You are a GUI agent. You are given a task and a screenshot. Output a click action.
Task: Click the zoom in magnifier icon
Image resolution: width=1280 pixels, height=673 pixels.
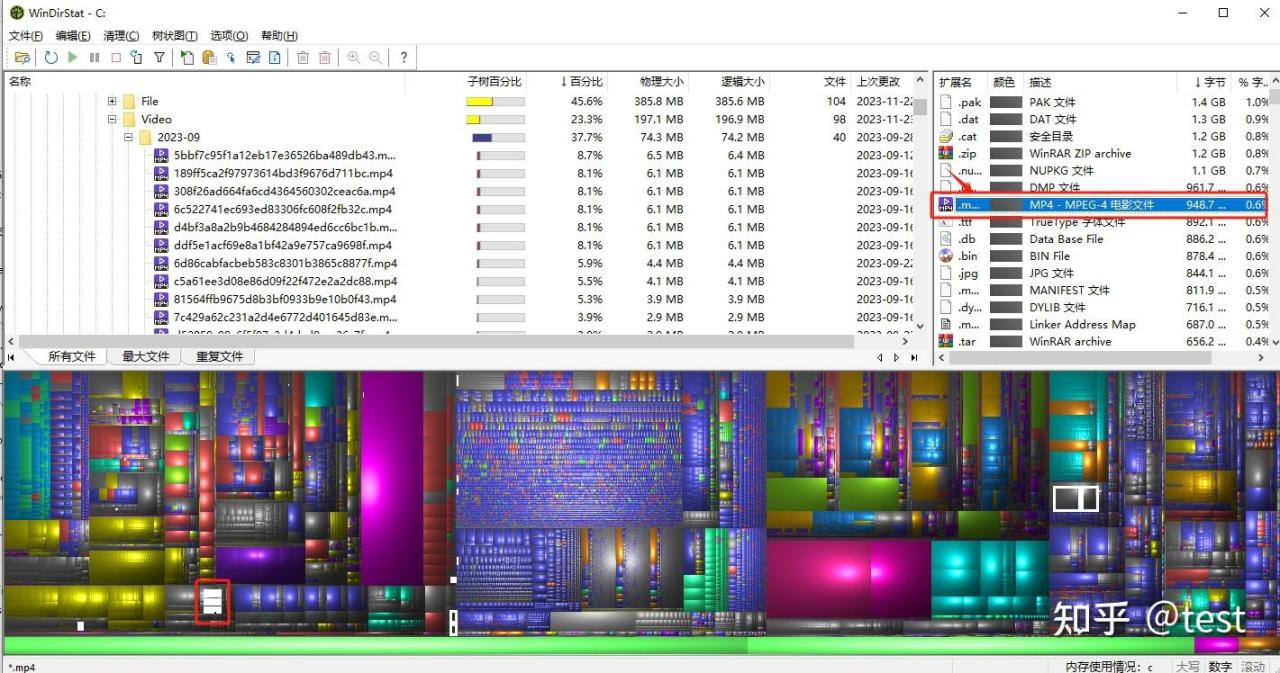tap(354, 58)
